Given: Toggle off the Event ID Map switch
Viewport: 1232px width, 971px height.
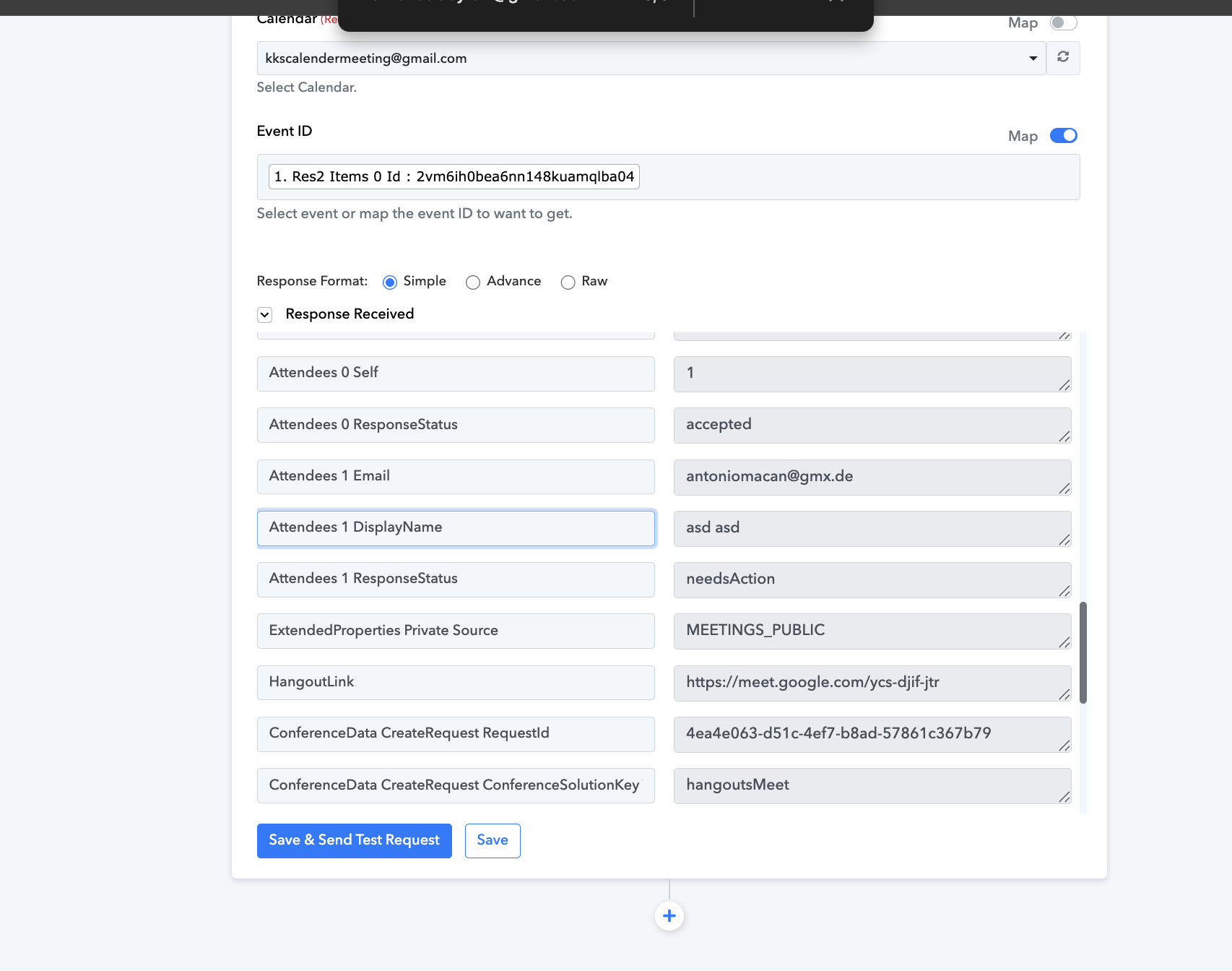Looking at the screenshot, I should [1064, 136].
